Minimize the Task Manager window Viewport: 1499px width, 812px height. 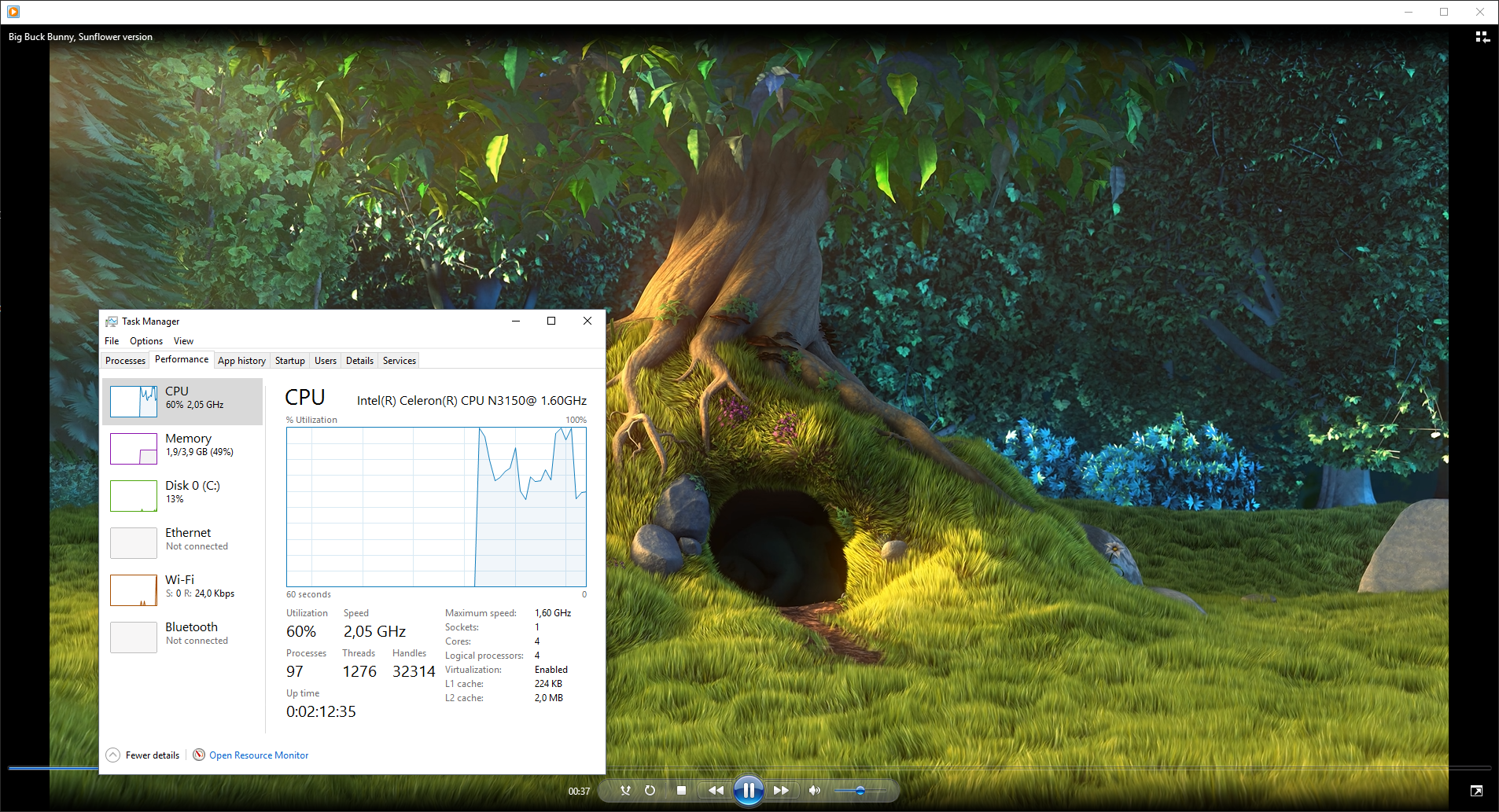pos(516,321)
